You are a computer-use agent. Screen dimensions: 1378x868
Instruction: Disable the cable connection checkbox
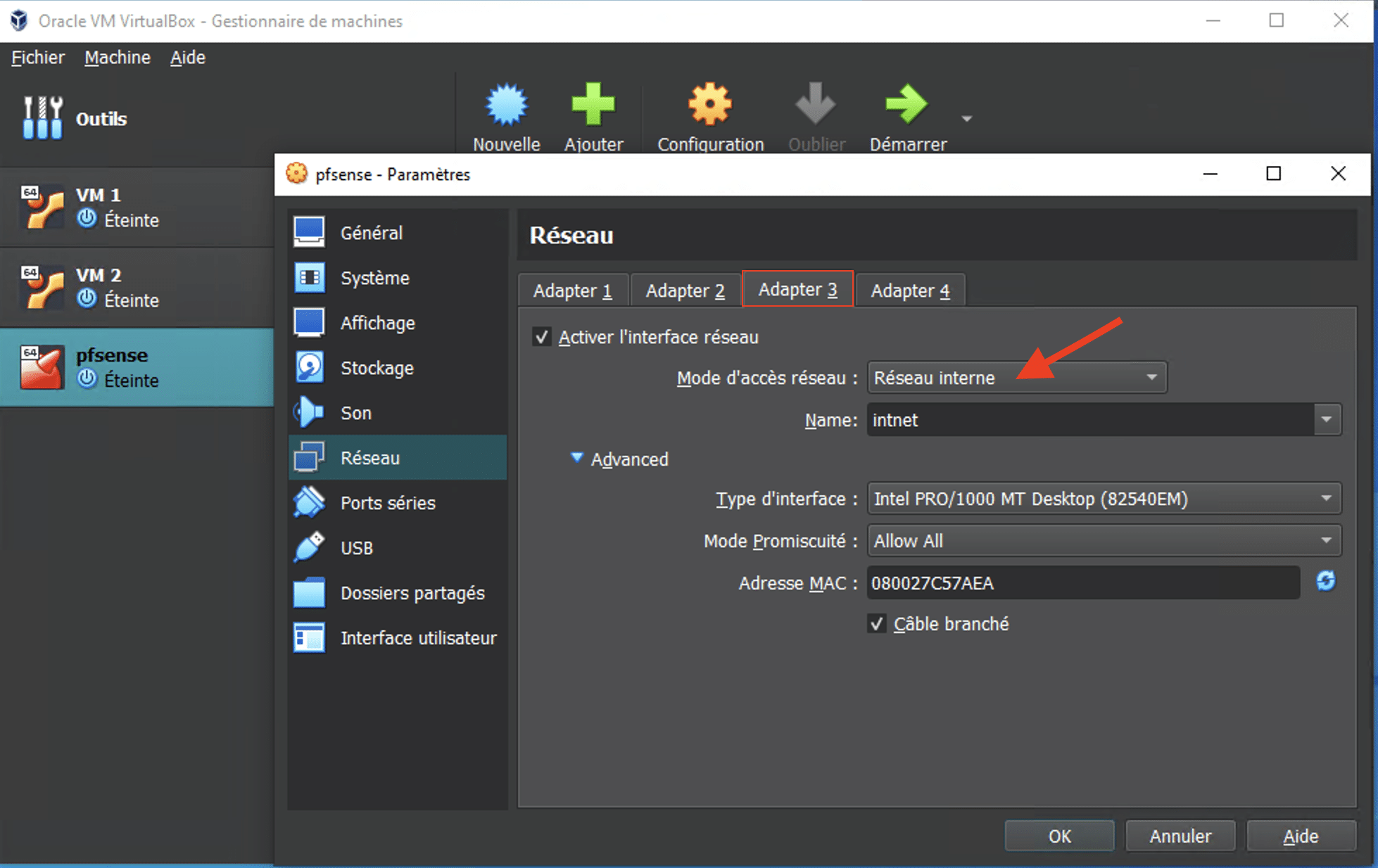(877, 623)
